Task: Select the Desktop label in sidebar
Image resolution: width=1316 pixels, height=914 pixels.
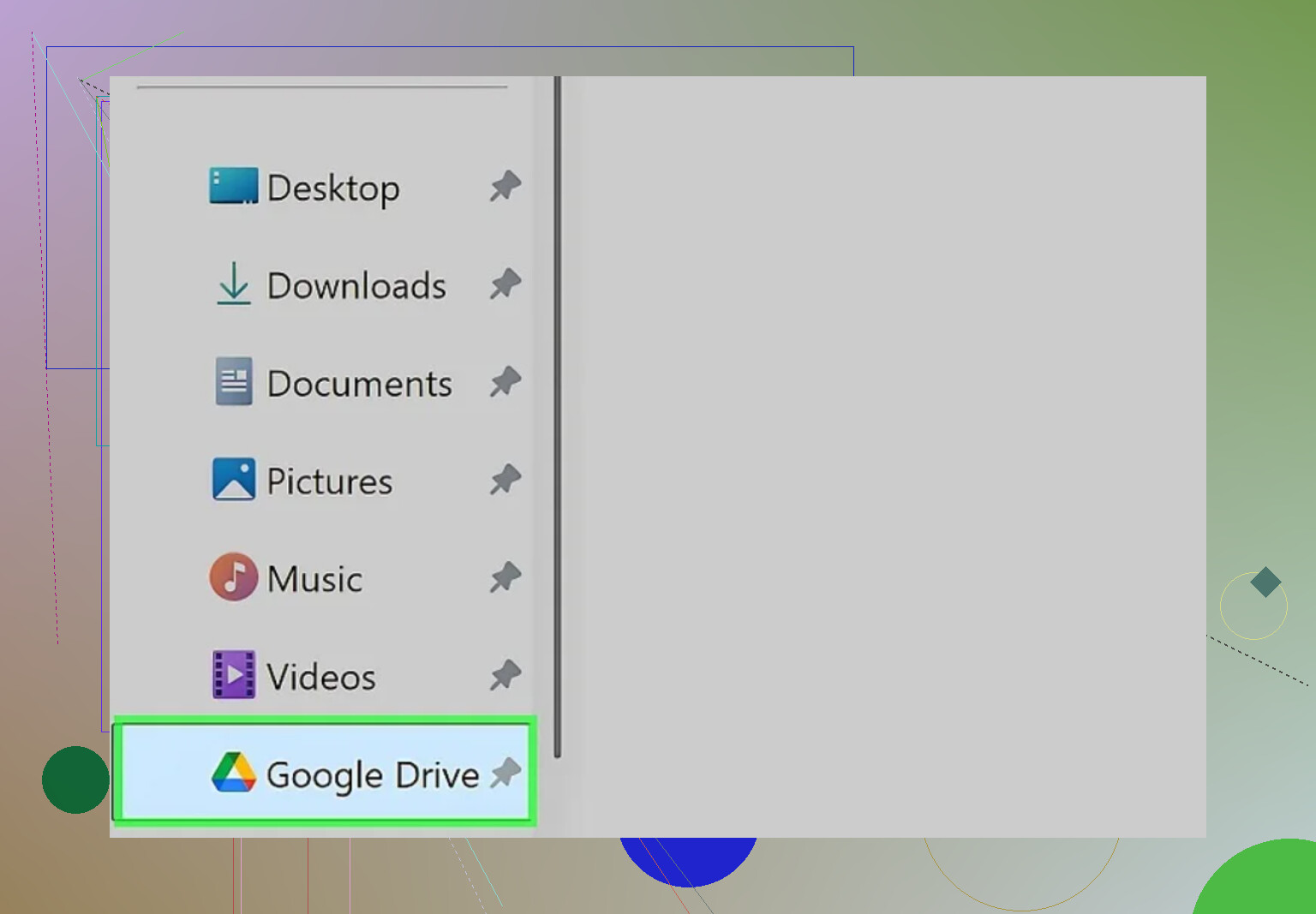Action: coord(333,188)
